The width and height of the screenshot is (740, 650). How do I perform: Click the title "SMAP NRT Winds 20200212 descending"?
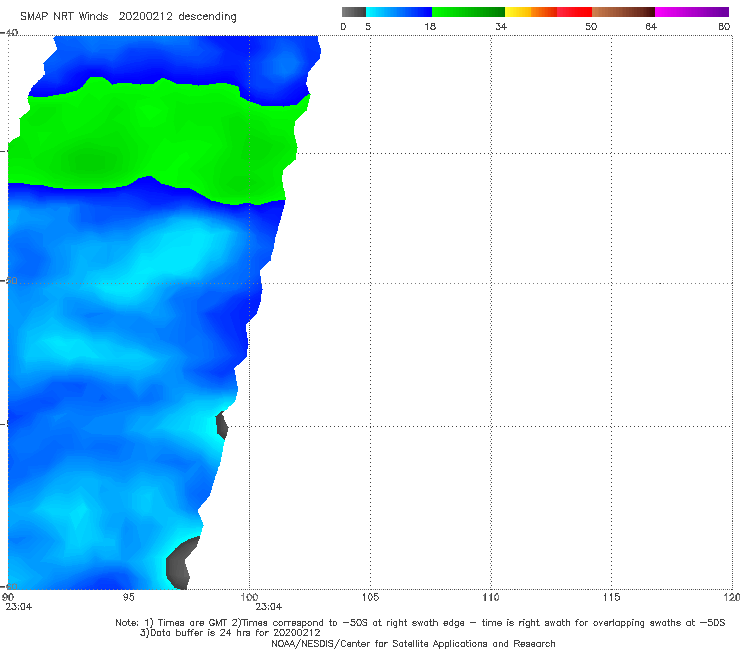128,17
